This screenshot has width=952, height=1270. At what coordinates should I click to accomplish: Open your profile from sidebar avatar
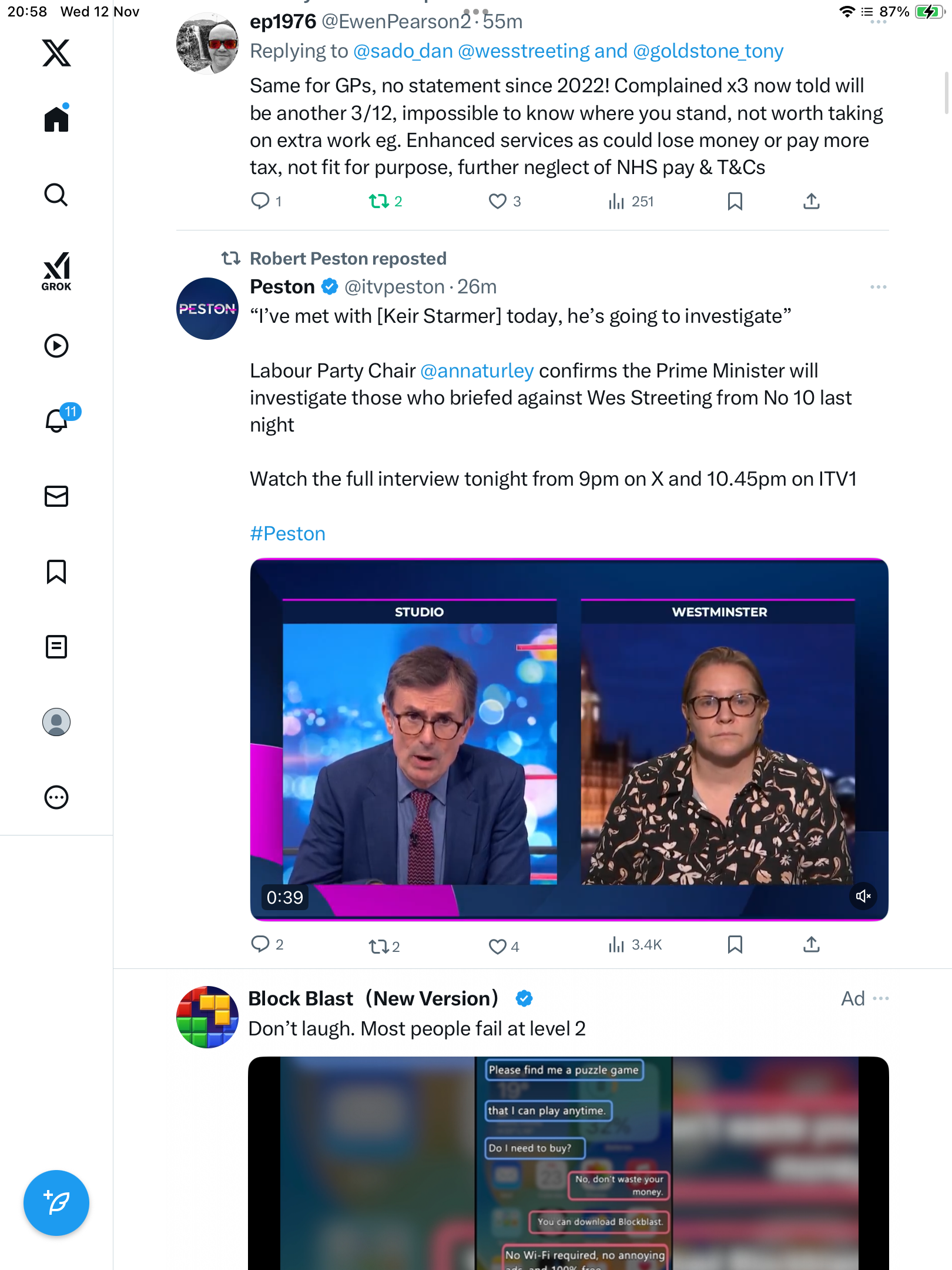point(56,722)
